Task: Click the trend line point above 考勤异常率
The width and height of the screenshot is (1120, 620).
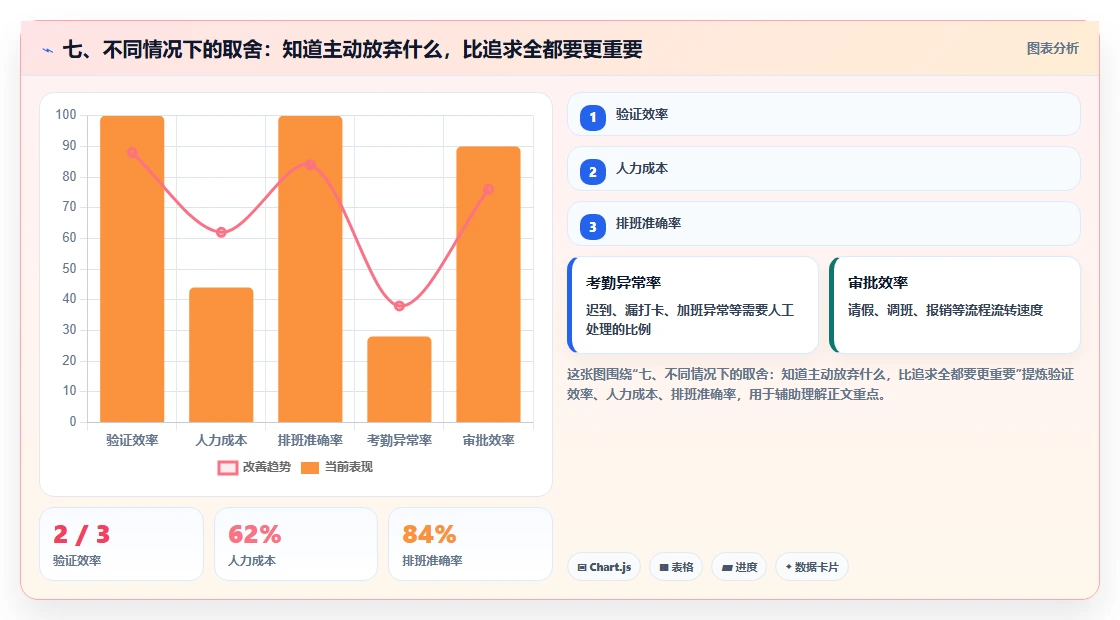Action: [x=399, y=306]
